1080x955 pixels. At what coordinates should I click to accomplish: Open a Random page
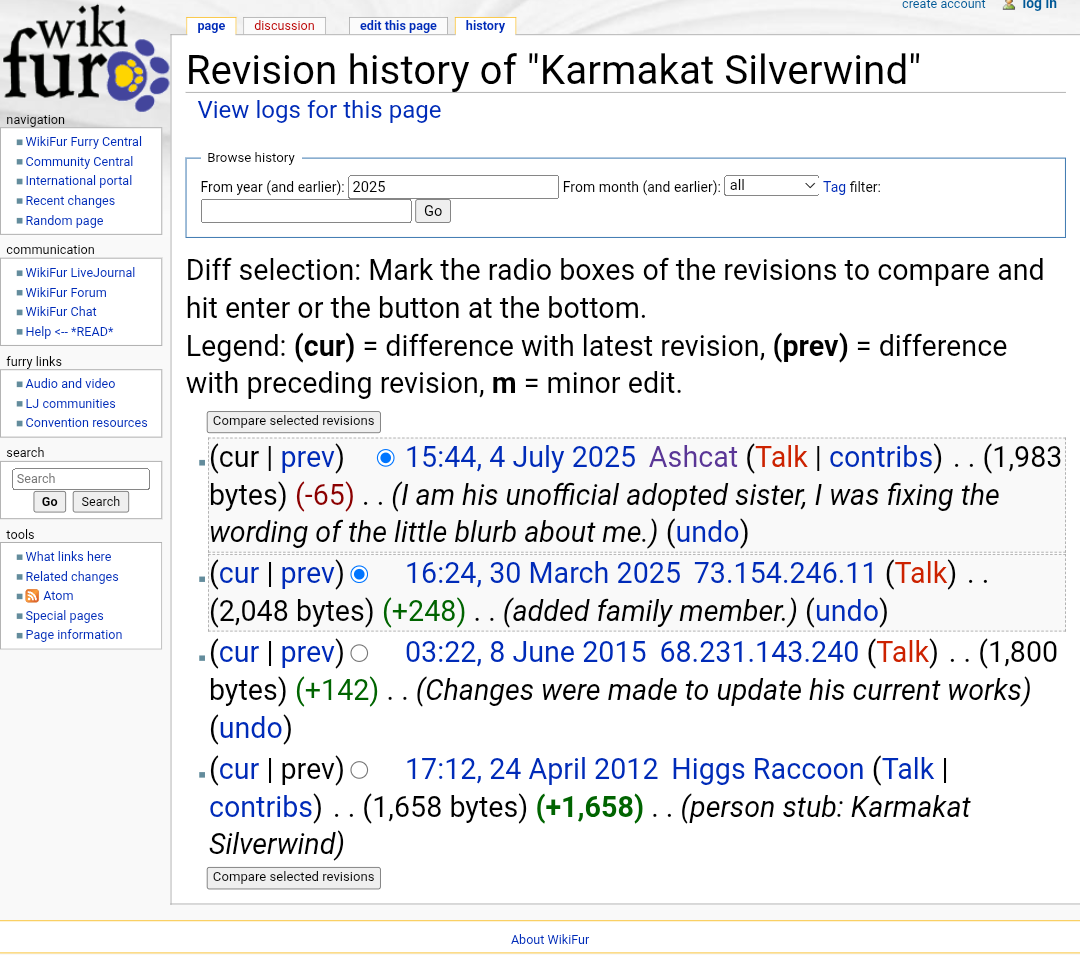click(x=64, y=221)
